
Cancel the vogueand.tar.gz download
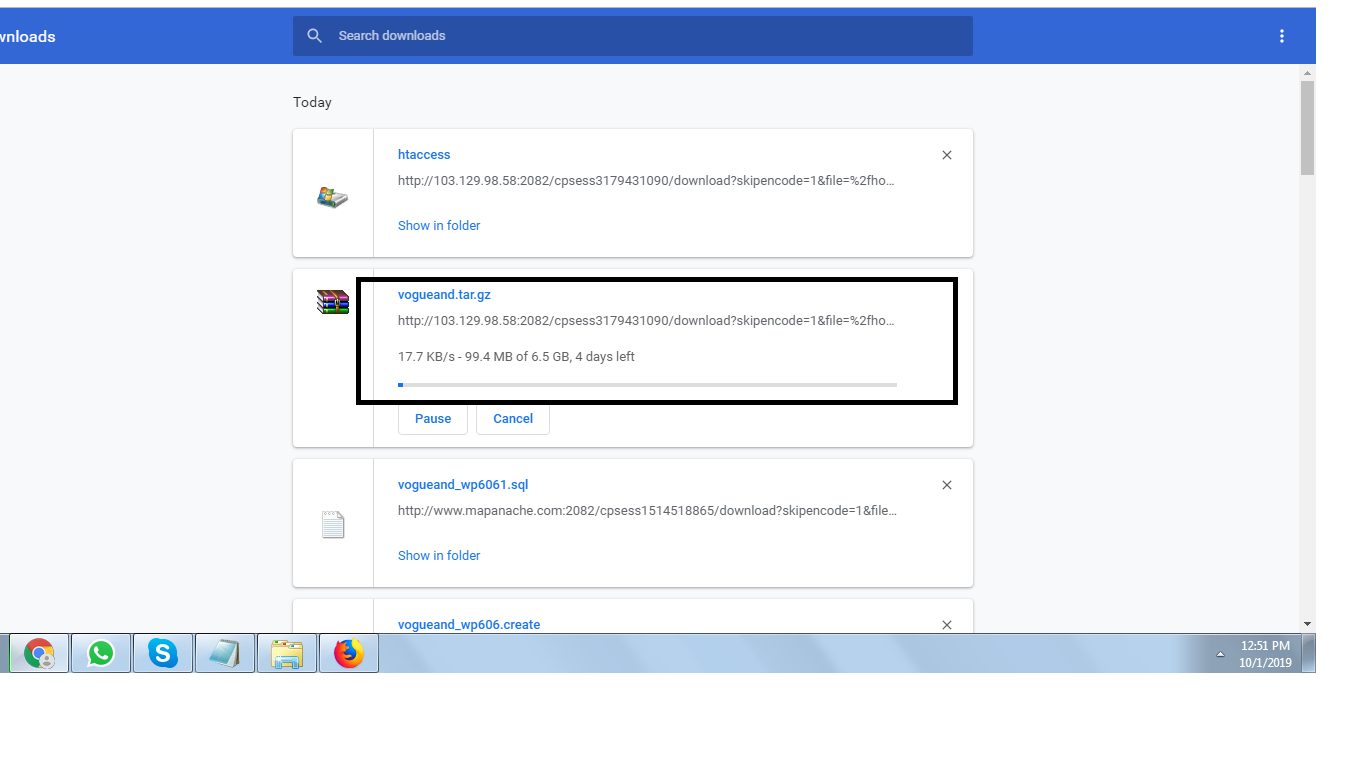513,419
